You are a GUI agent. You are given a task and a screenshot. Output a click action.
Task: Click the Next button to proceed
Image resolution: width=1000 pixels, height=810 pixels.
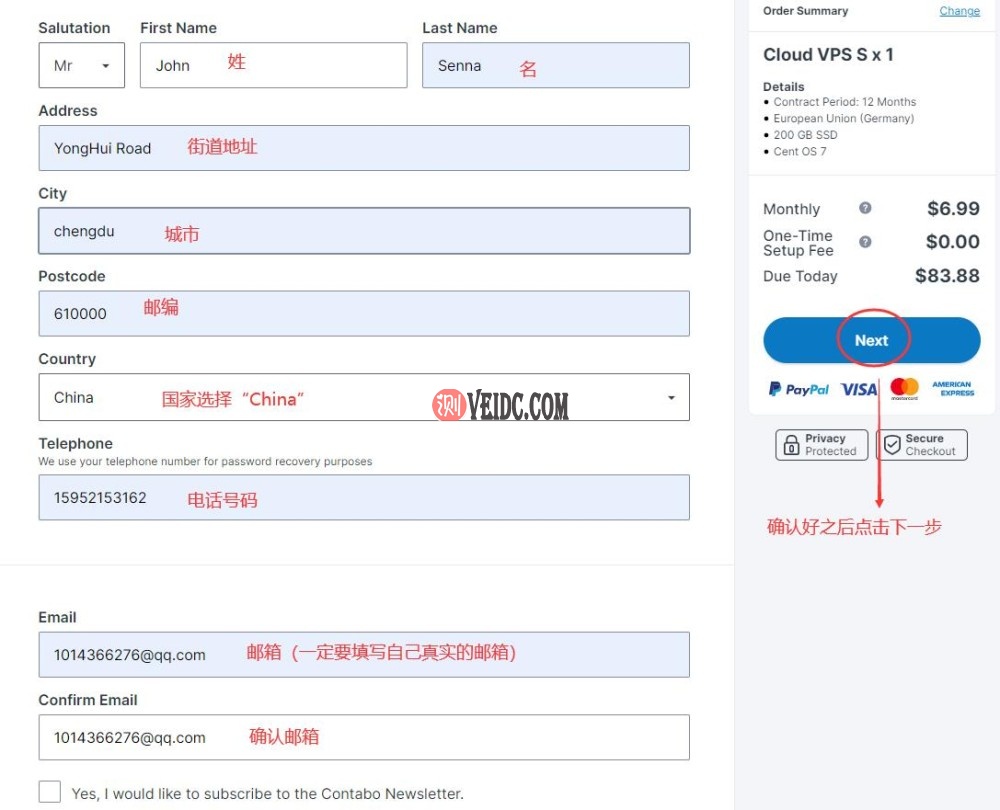871,340
